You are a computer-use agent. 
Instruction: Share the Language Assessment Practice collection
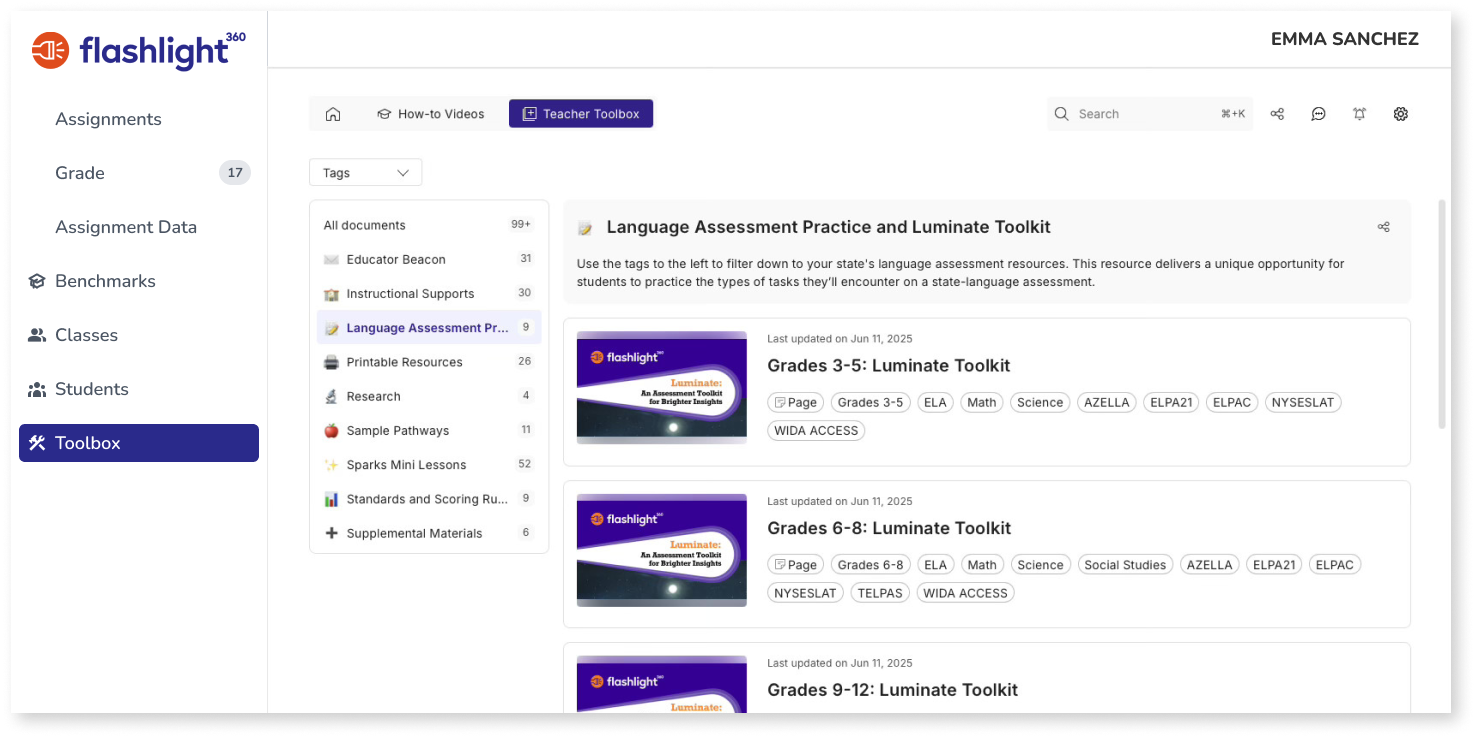tap(1384, 227)
